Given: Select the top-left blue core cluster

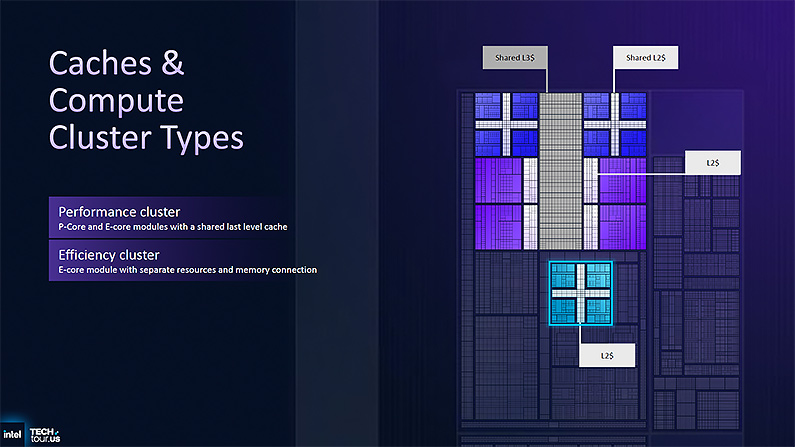Looking at the screenshot, I should (x=506, y=123).
